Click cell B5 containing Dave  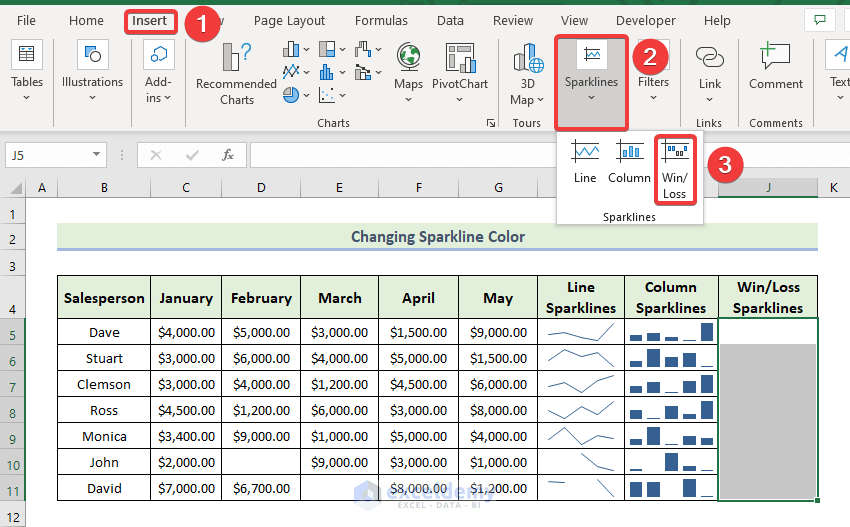104,332
